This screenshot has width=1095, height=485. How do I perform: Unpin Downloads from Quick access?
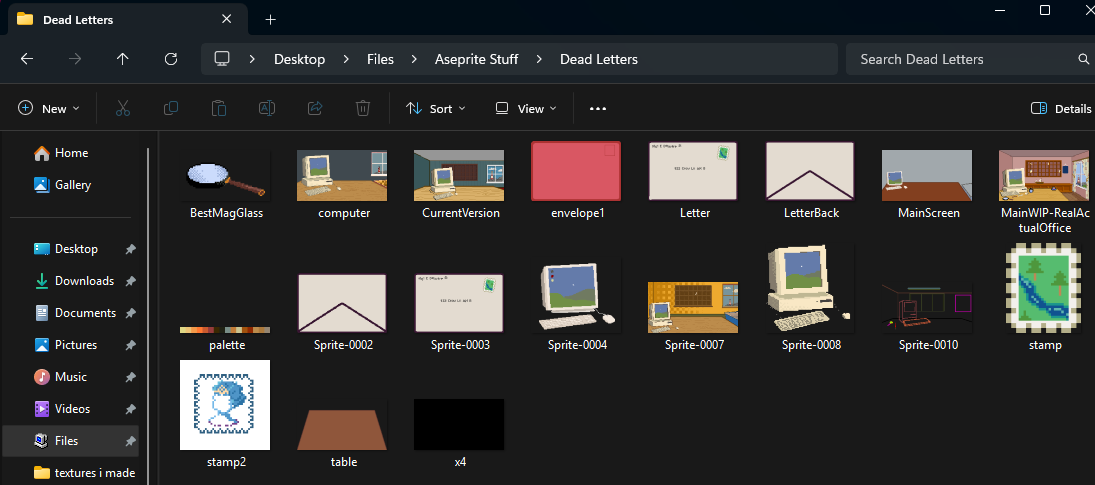point(131,281)
